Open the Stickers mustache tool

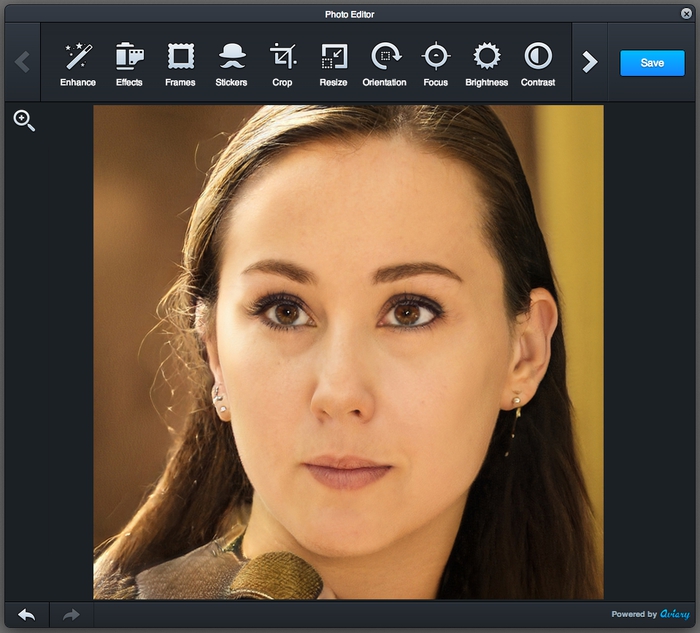[231, 64]
